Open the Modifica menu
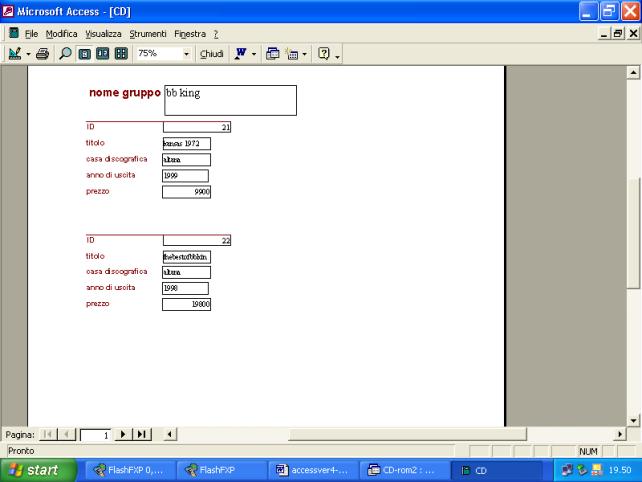Screen dimensions: 642x482 coord(61,34)
